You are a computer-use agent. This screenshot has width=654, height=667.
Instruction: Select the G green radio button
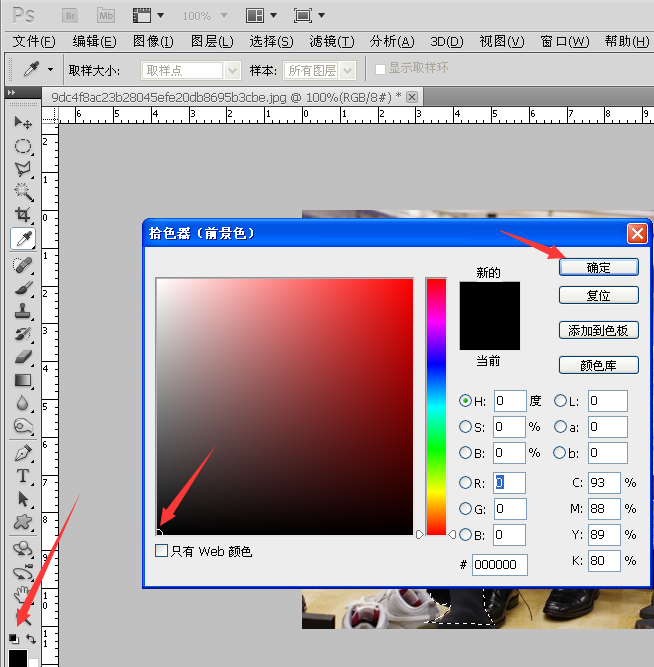point(465,509)
